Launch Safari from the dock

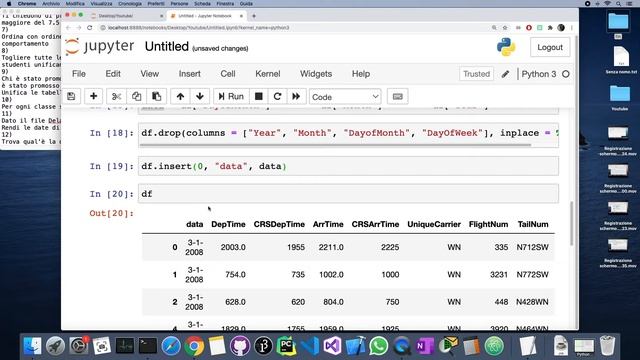[x=171, y=346]
